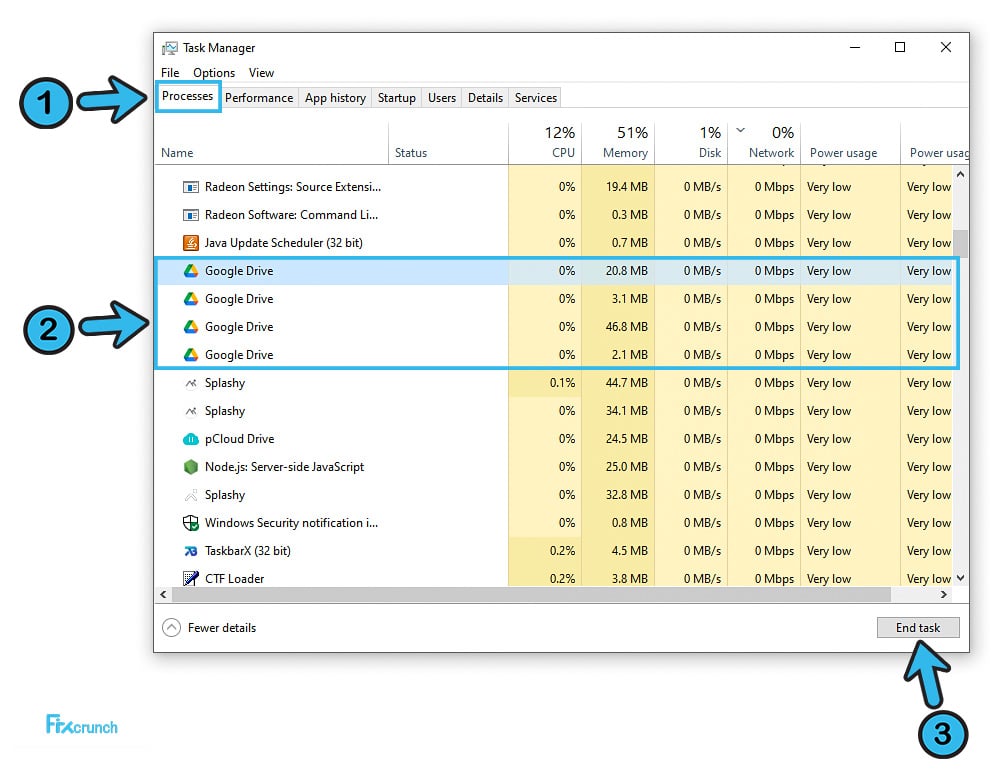The image size is (1005, 769).
Task: Click the horizontal scrollbar left arrow
Action: pos(163,595)
